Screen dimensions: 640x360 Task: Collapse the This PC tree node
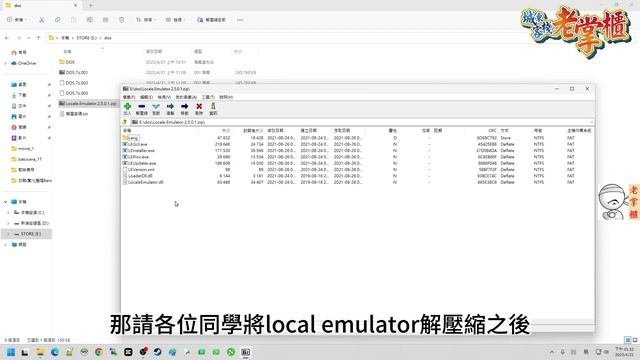tap(6, 202)
